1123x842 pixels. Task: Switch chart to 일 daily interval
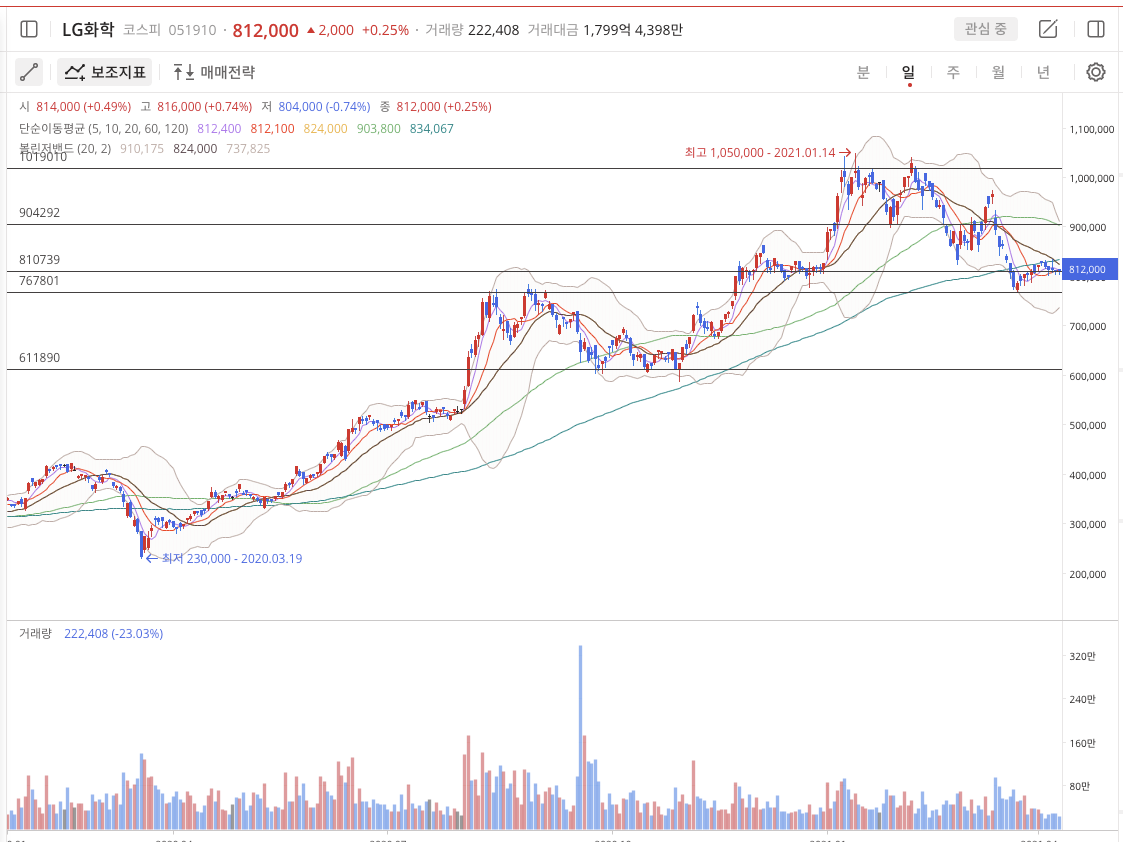(908, 72)
